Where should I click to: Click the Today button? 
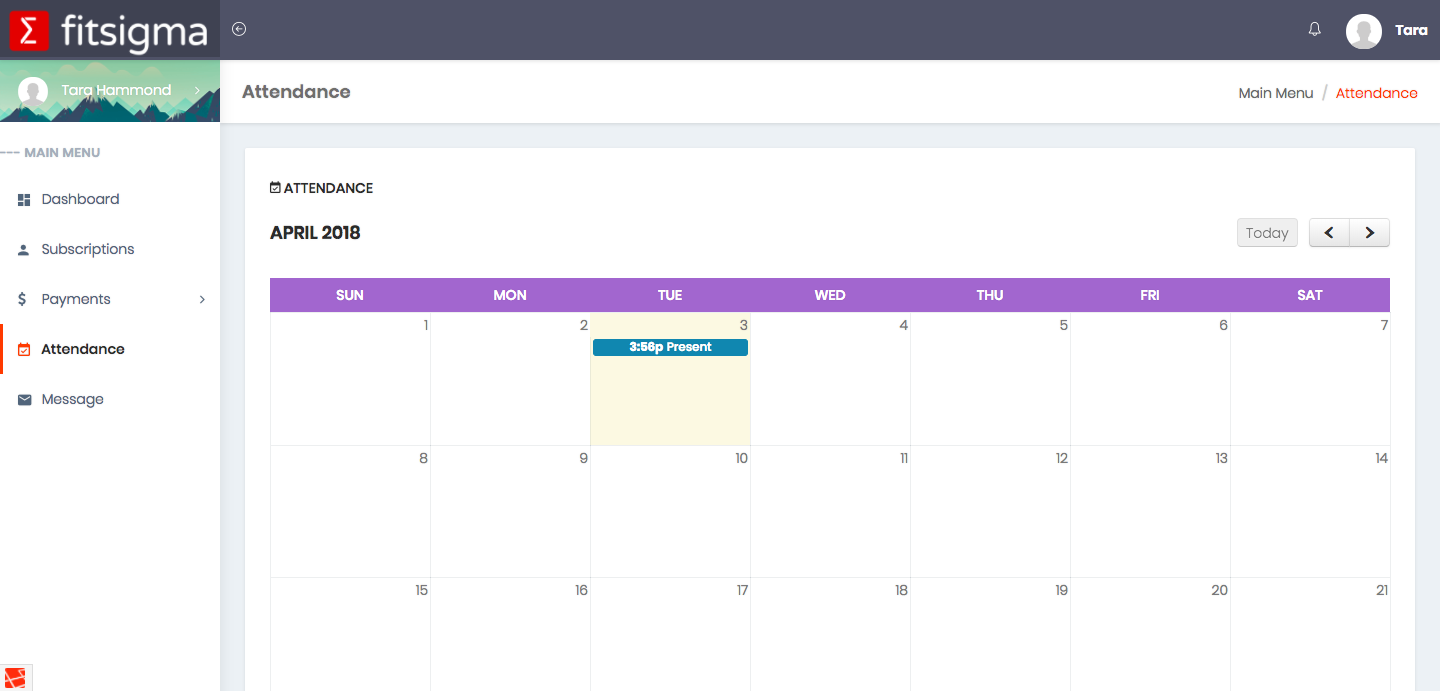click(1267, 233)
